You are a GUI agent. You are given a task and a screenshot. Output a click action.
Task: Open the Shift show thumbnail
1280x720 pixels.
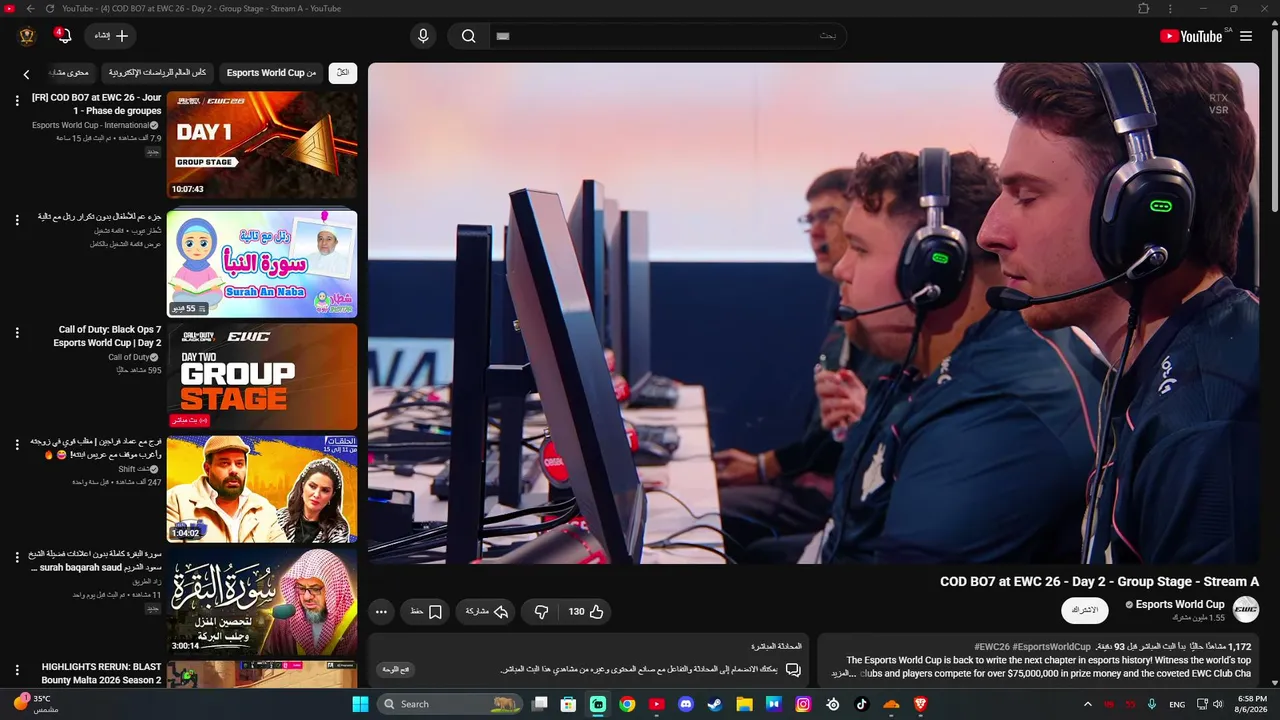pos(262,489)
